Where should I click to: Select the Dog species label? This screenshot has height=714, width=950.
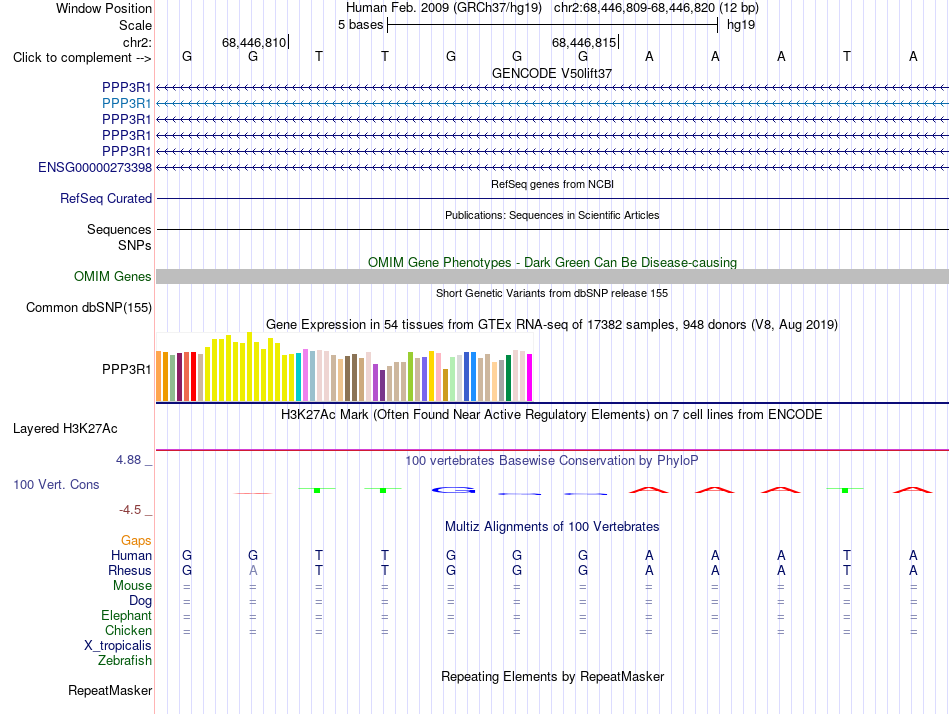140,601
